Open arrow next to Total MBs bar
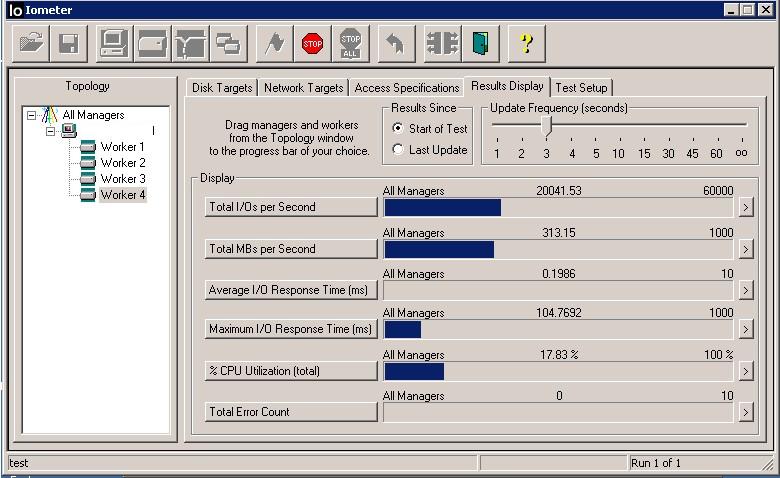This screenshot has width=780, height=478. tap(745, 249)
